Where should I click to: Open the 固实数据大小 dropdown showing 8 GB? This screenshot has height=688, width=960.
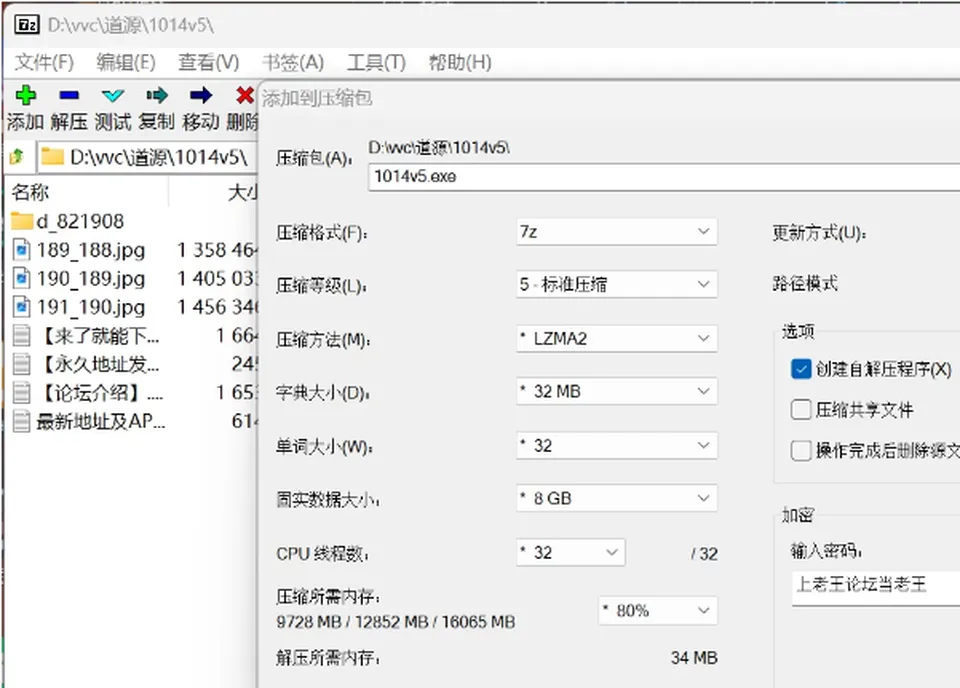(x=617, y=498)
